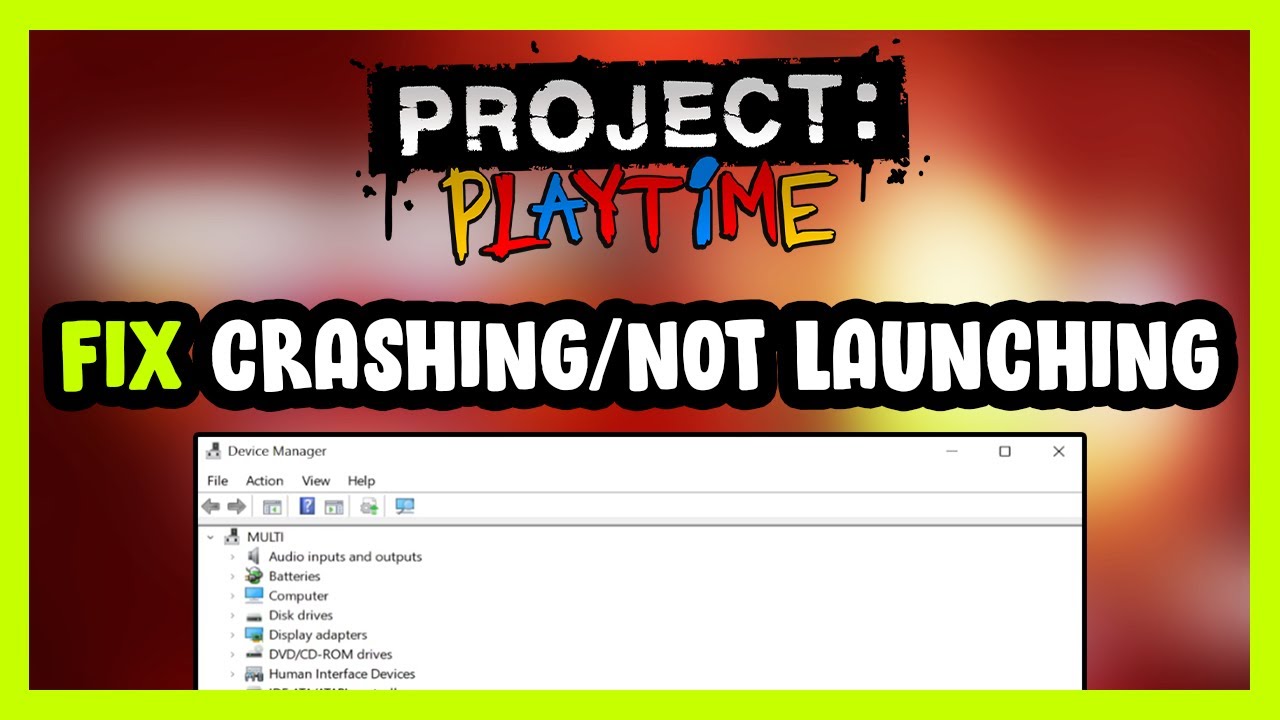Open the View menu
Screen dimensions: 1280x720
[x=316, y=480]
